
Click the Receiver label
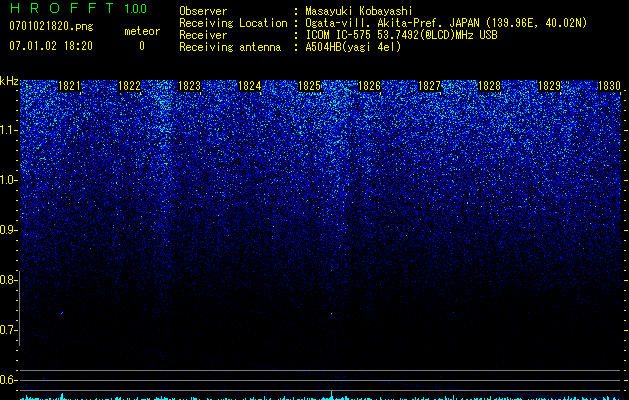click(203, 35)
